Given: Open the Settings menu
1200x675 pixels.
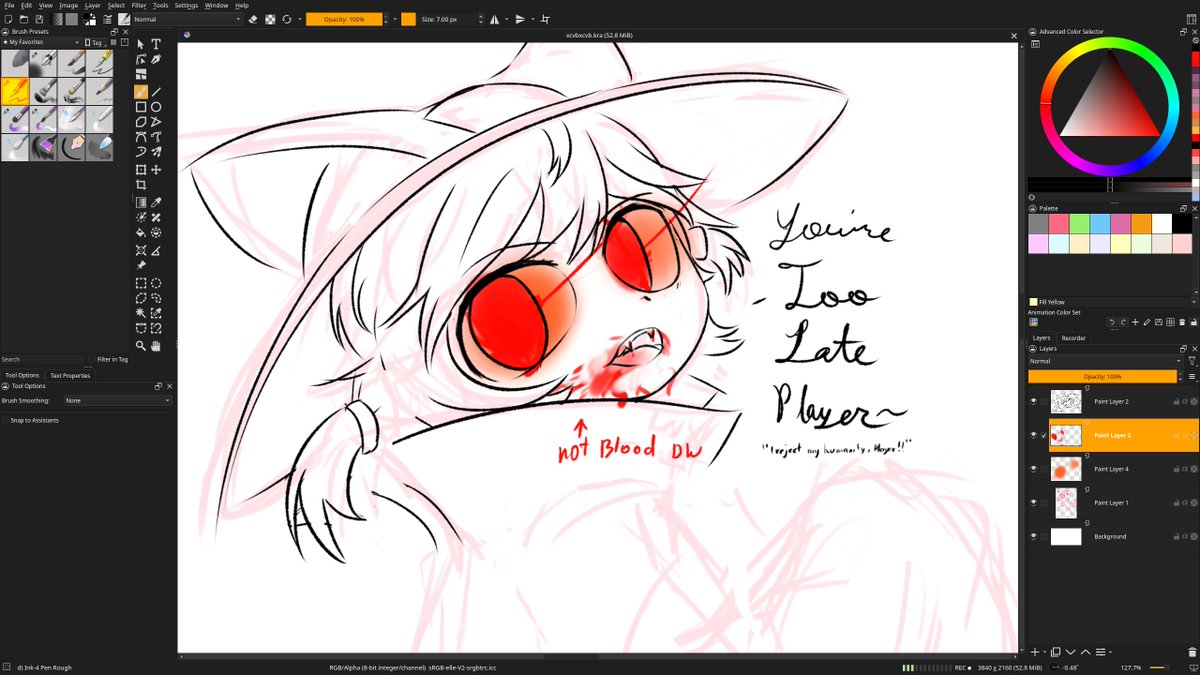Looking at the screenshot, I should coord(186,5).
